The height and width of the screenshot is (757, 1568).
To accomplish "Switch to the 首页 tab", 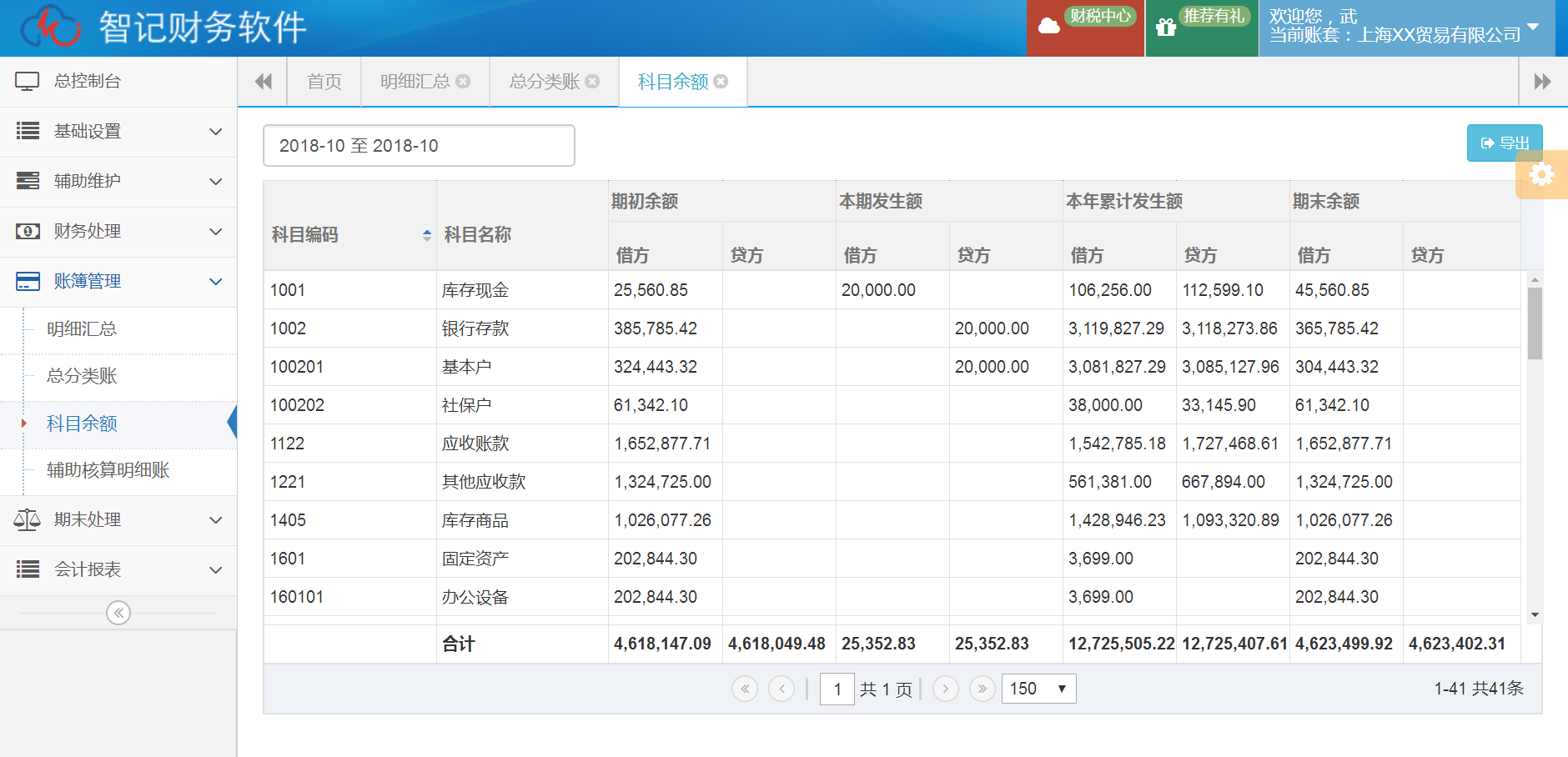I will (x=324, y=81).
